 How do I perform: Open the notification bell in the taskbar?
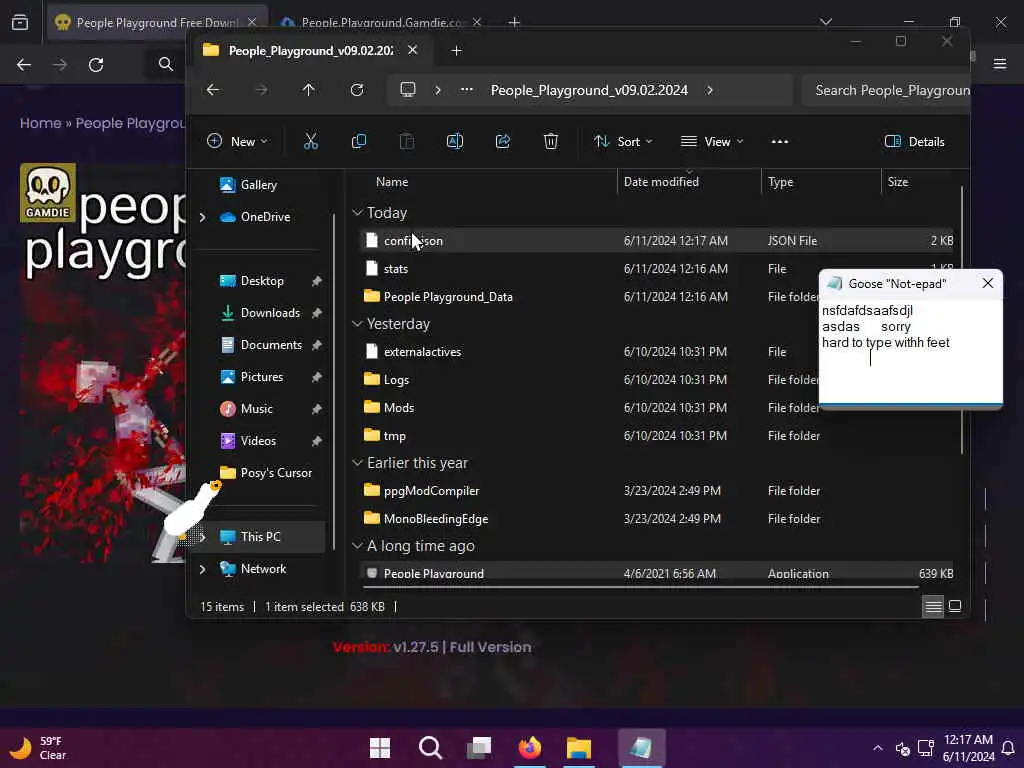point(1008,748)
